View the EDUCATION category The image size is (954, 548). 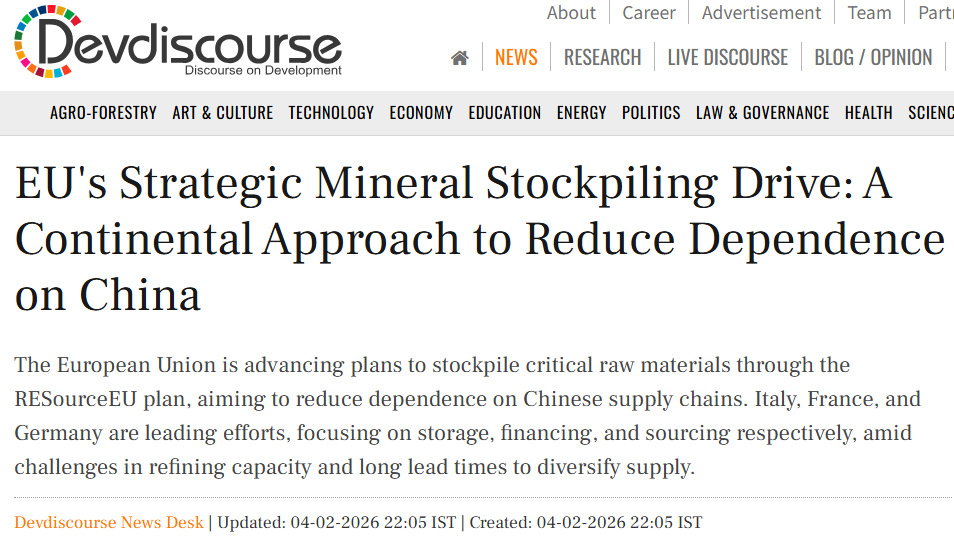coord(504,113)
